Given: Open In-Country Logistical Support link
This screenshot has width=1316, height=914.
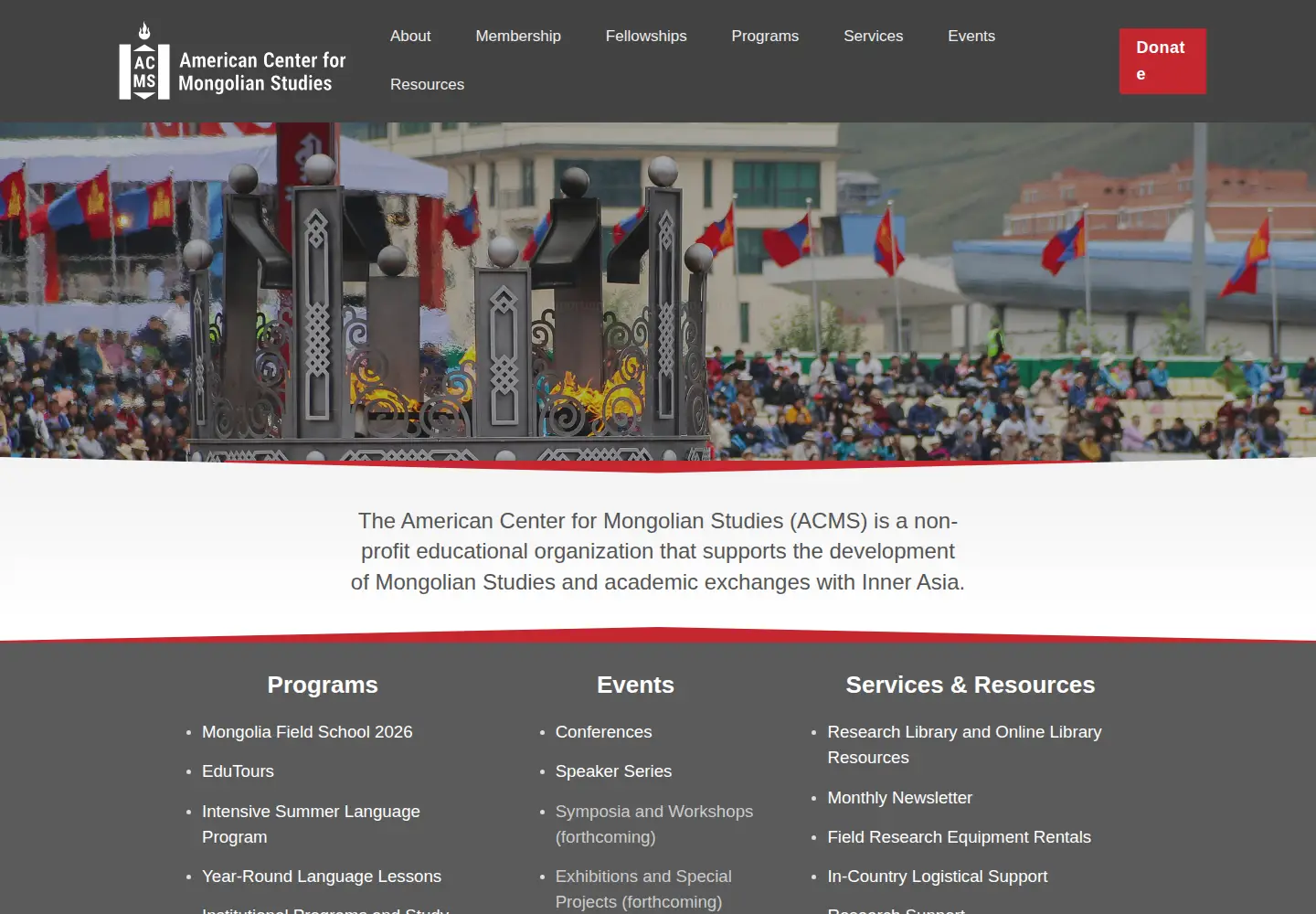Looking at the screenshot, I should [937, 877].
